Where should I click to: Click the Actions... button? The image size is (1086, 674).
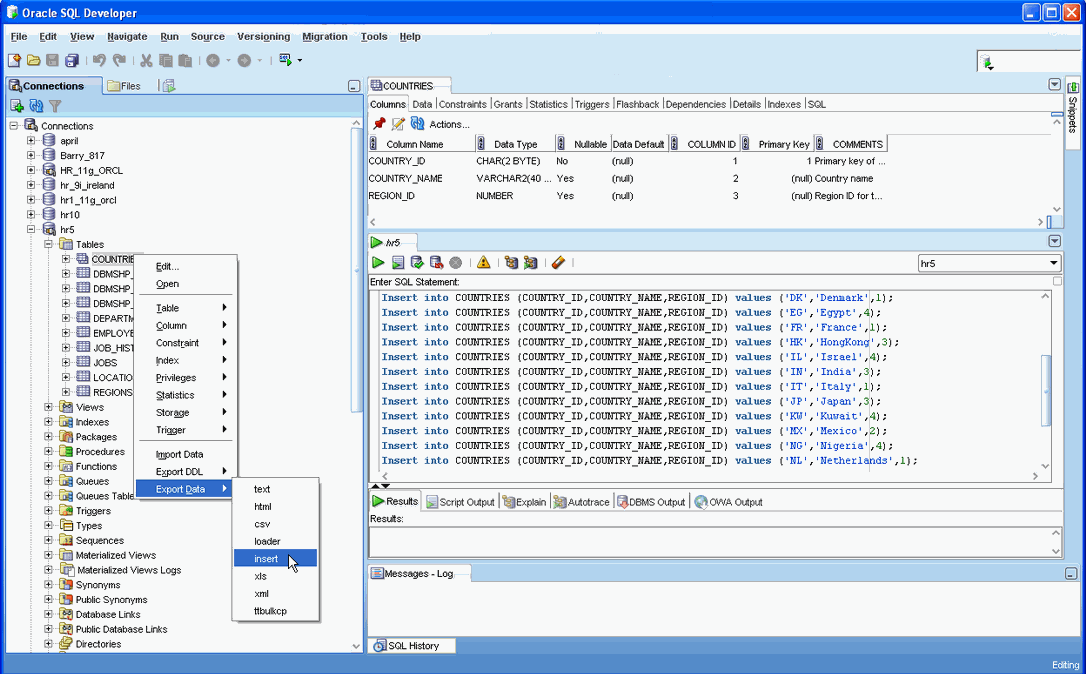pos(449,124)
